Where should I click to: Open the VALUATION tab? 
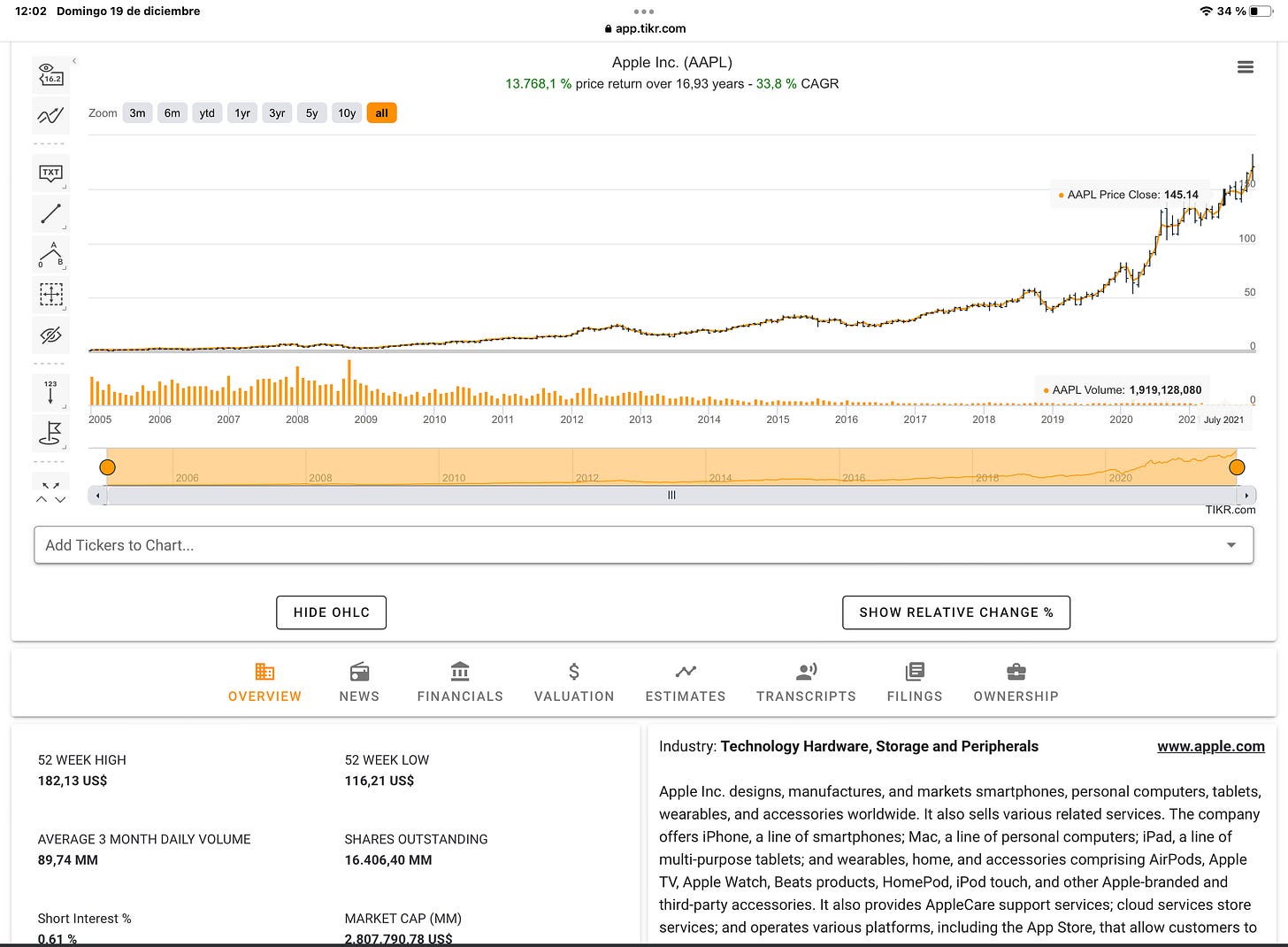tap(574, 682)
